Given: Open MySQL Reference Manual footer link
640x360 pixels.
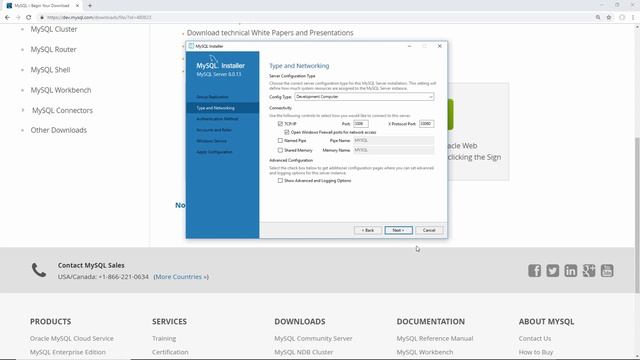Looking at the screenshot, I should pyautogui.click(x=435, y=338).
